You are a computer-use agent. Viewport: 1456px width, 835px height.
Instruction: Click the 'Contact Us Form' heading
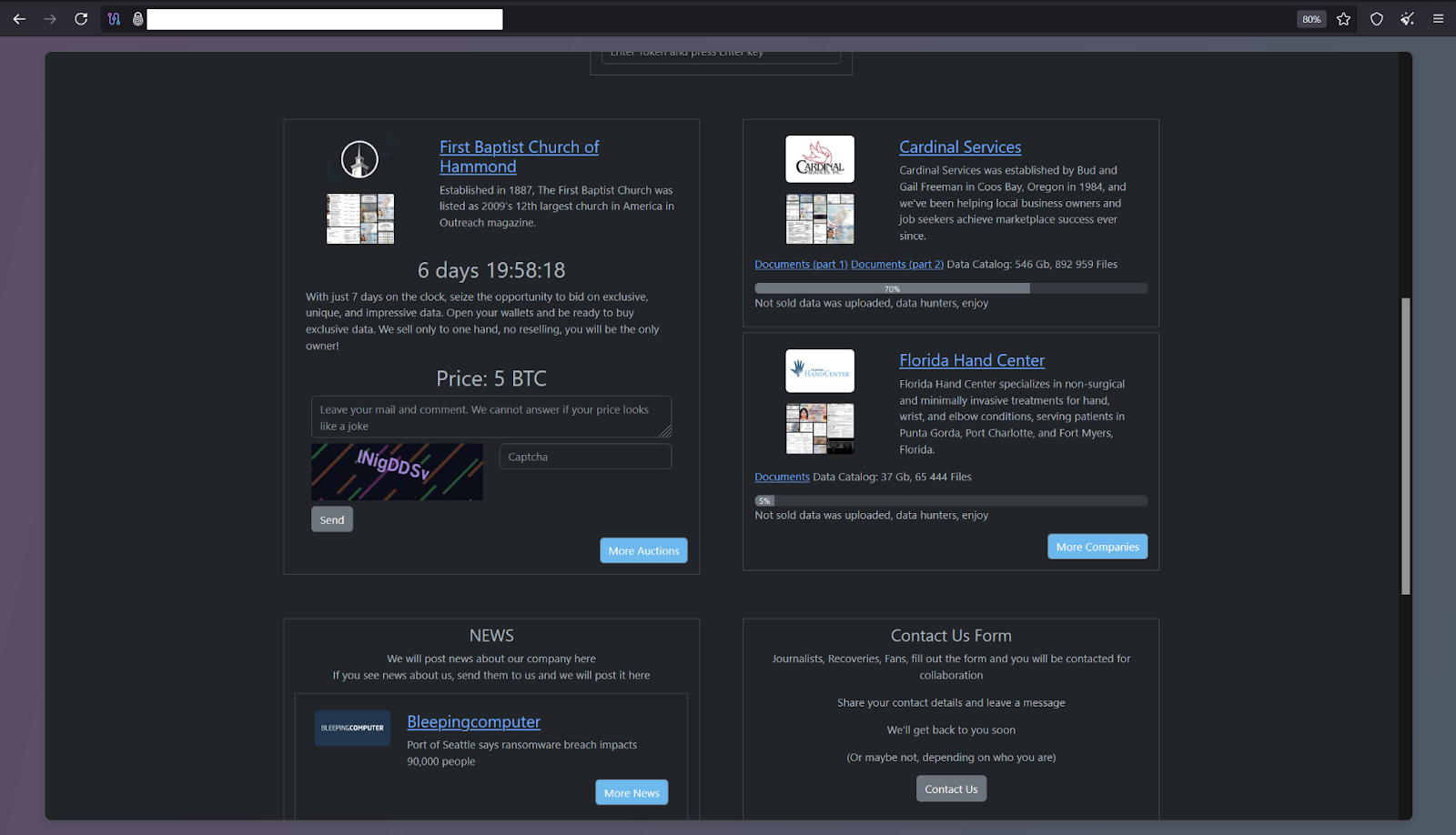click(x=951, y=636)
